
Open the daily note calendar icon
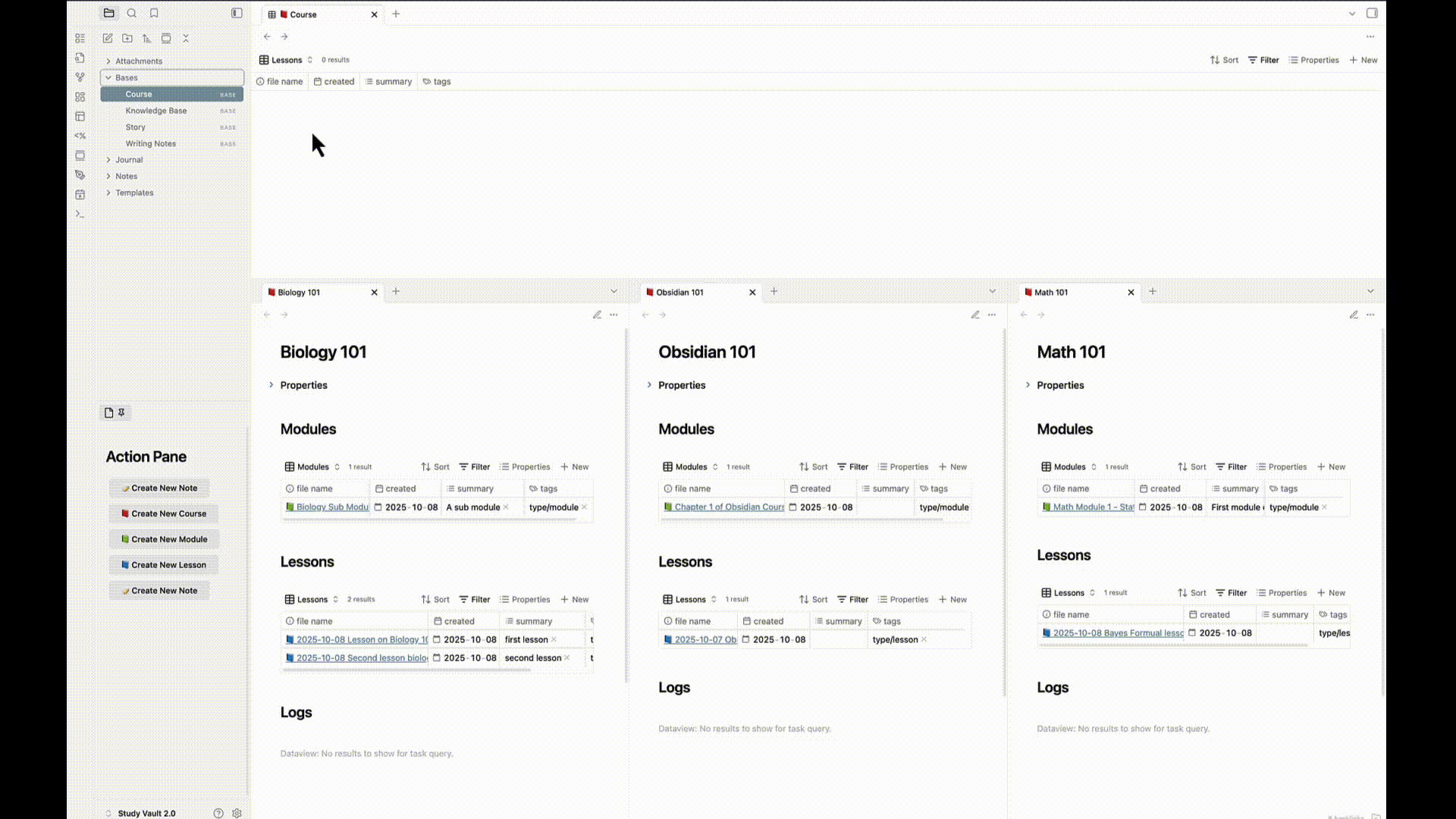pos(80,195)
